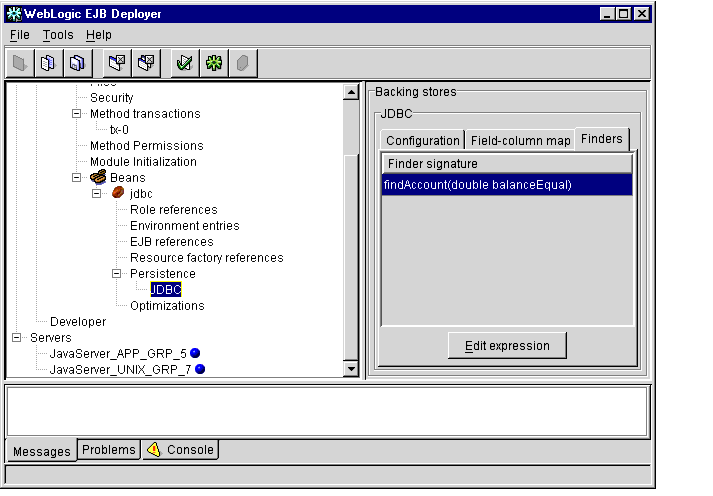The image size is (713, 496).
Task: Select the Finders tab
Action: coord(602,139)
